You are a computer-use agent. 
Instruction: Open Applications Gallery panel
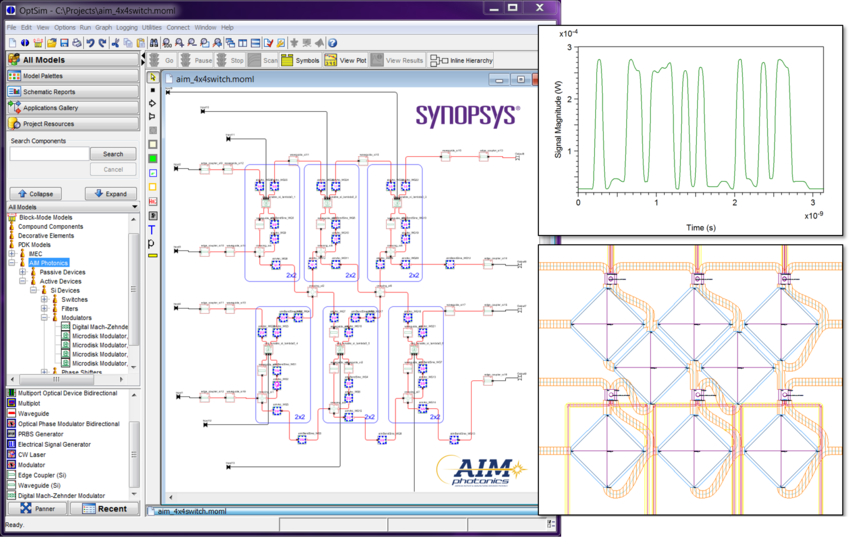click(x=73, y=108)
